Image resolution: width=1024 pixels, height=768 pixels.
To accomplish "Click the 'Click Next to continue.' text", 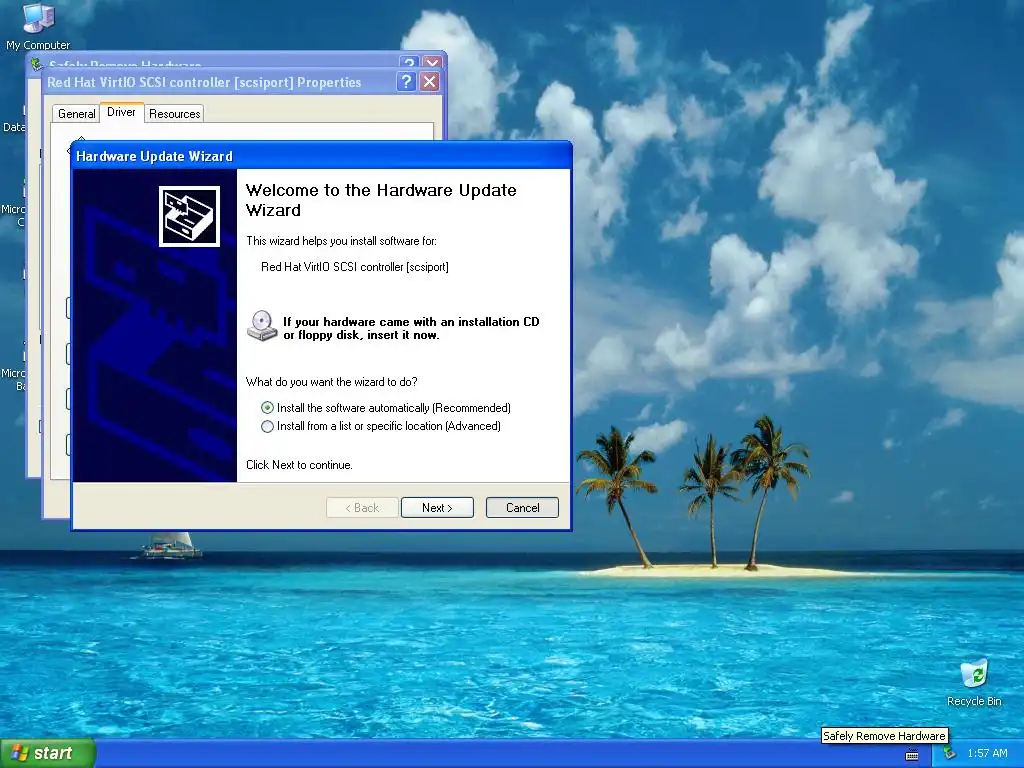I will pos(299,465).
